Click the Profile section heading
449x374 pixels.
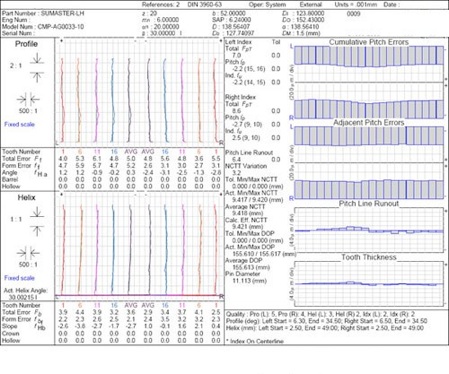pos(26,44)
